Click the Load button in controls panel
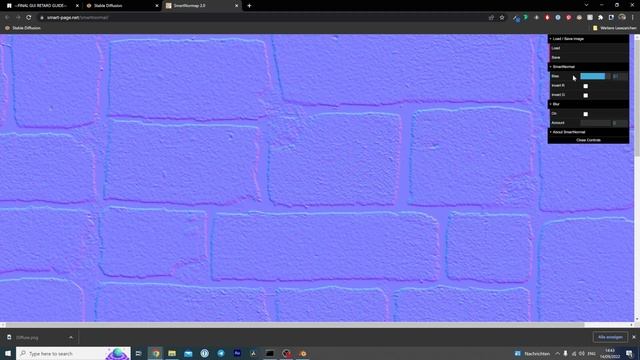 point(588,48)
